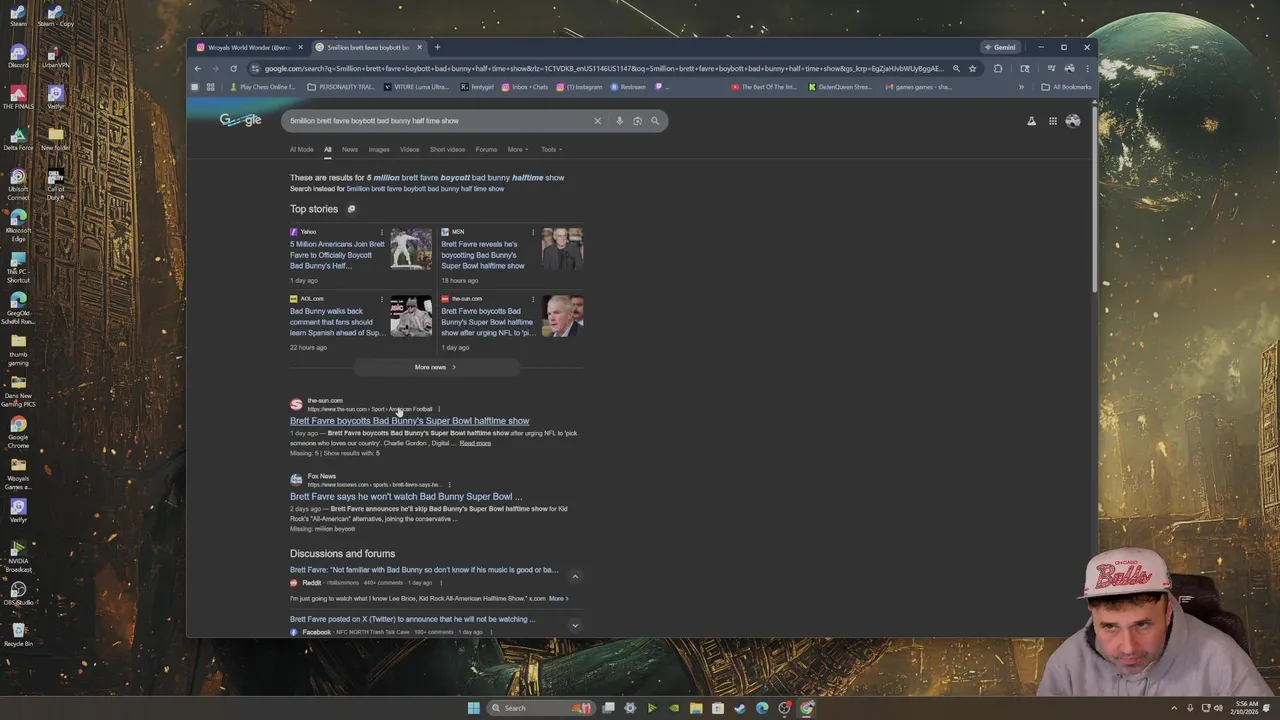Open UrbanVPN desktop shortcut

(x=55, y=56)
